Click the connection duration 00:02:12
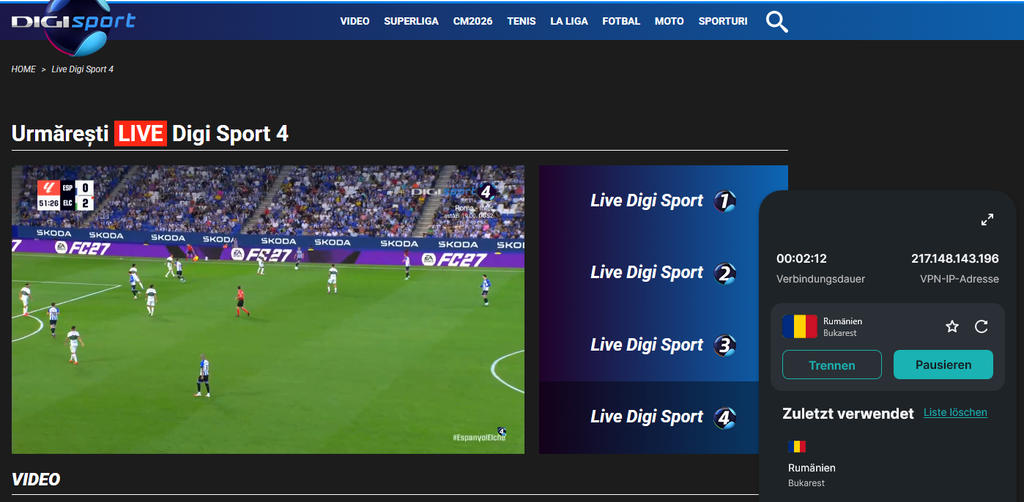 click(x=801, y=259)
